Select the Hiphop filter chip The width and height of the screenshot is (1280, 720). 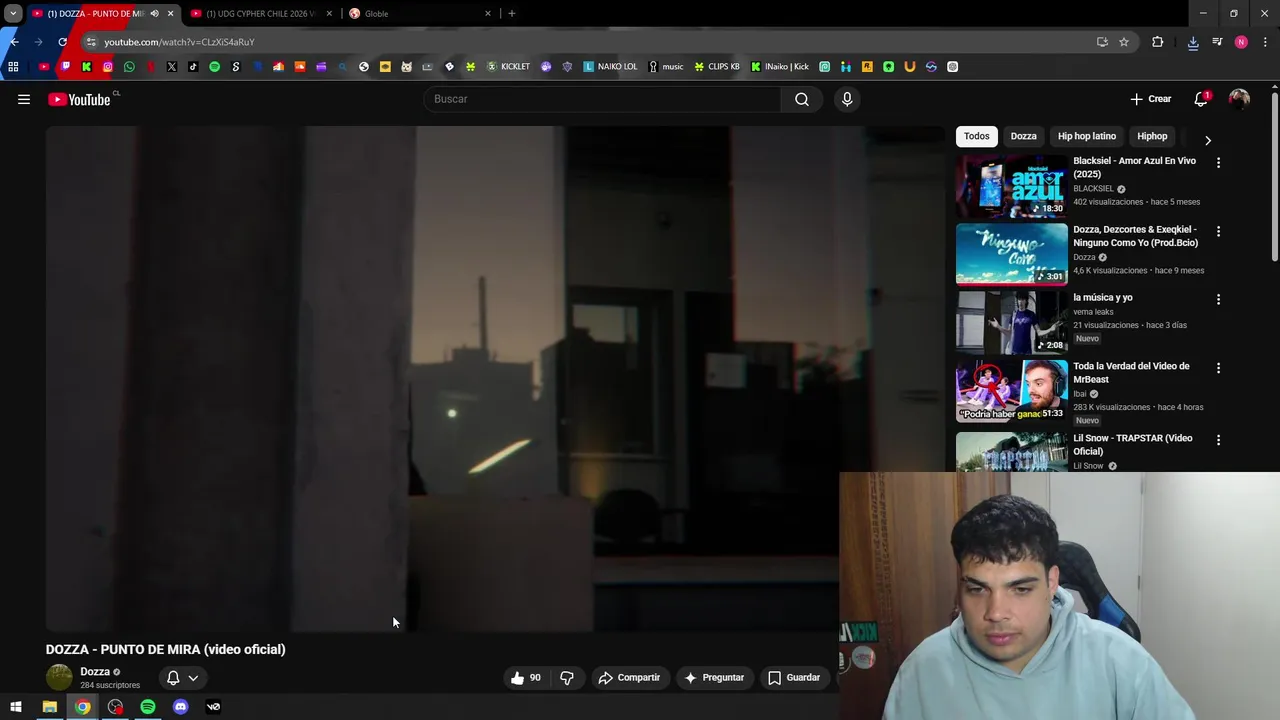pyautogui.click(x=1152, y=136)
